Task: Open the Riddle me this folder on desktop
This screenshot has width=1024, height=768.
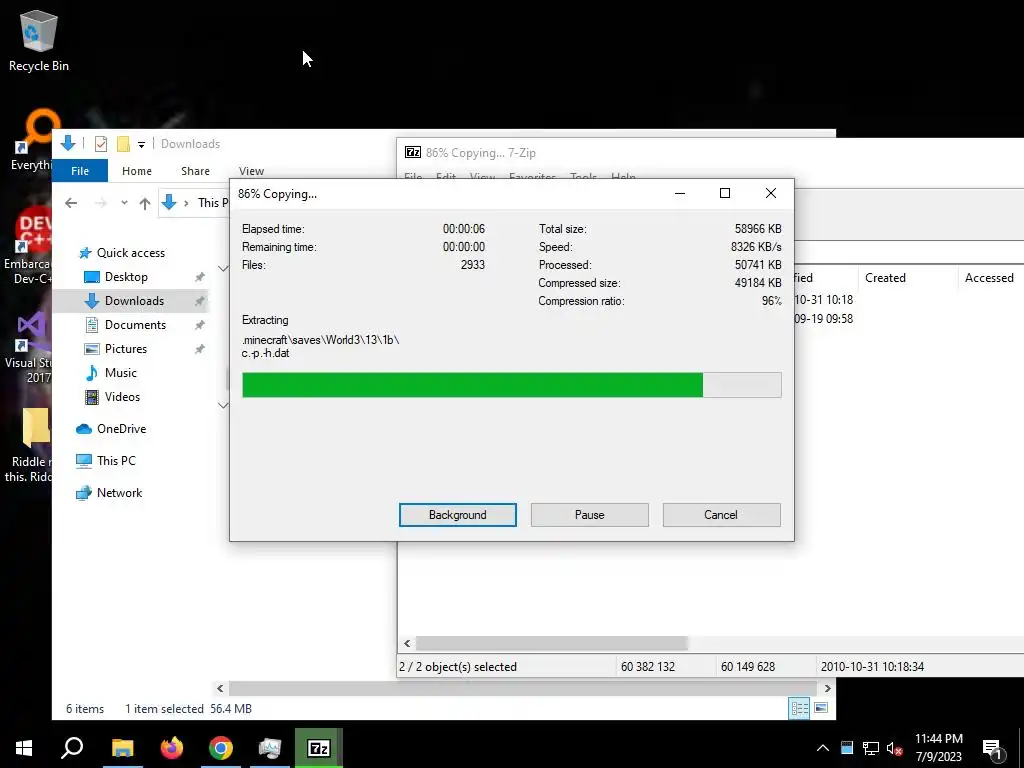Action: [x=27, y=445]
